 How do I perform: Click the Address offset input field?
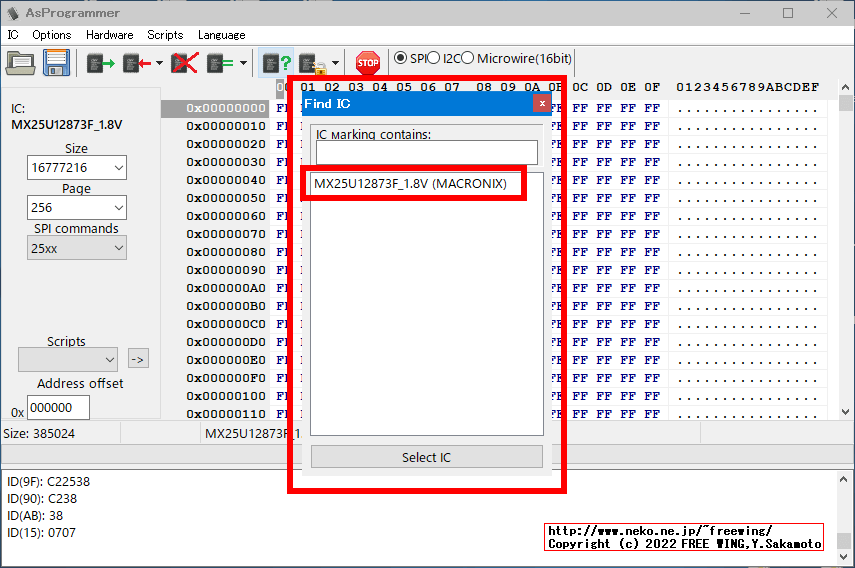tap(58, 408)
